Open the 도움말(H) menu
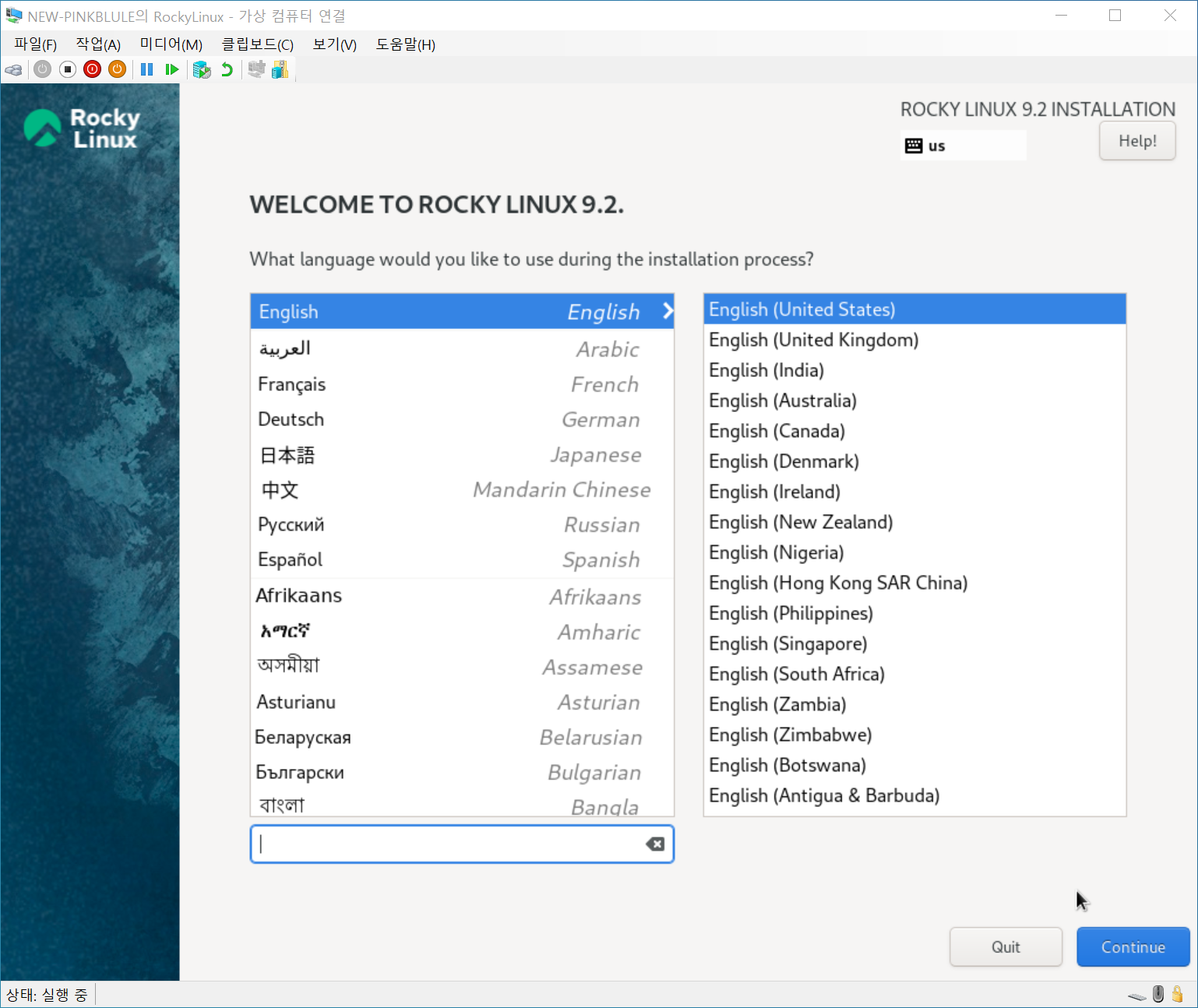The image size is (1198, 1008). (406, 44)
